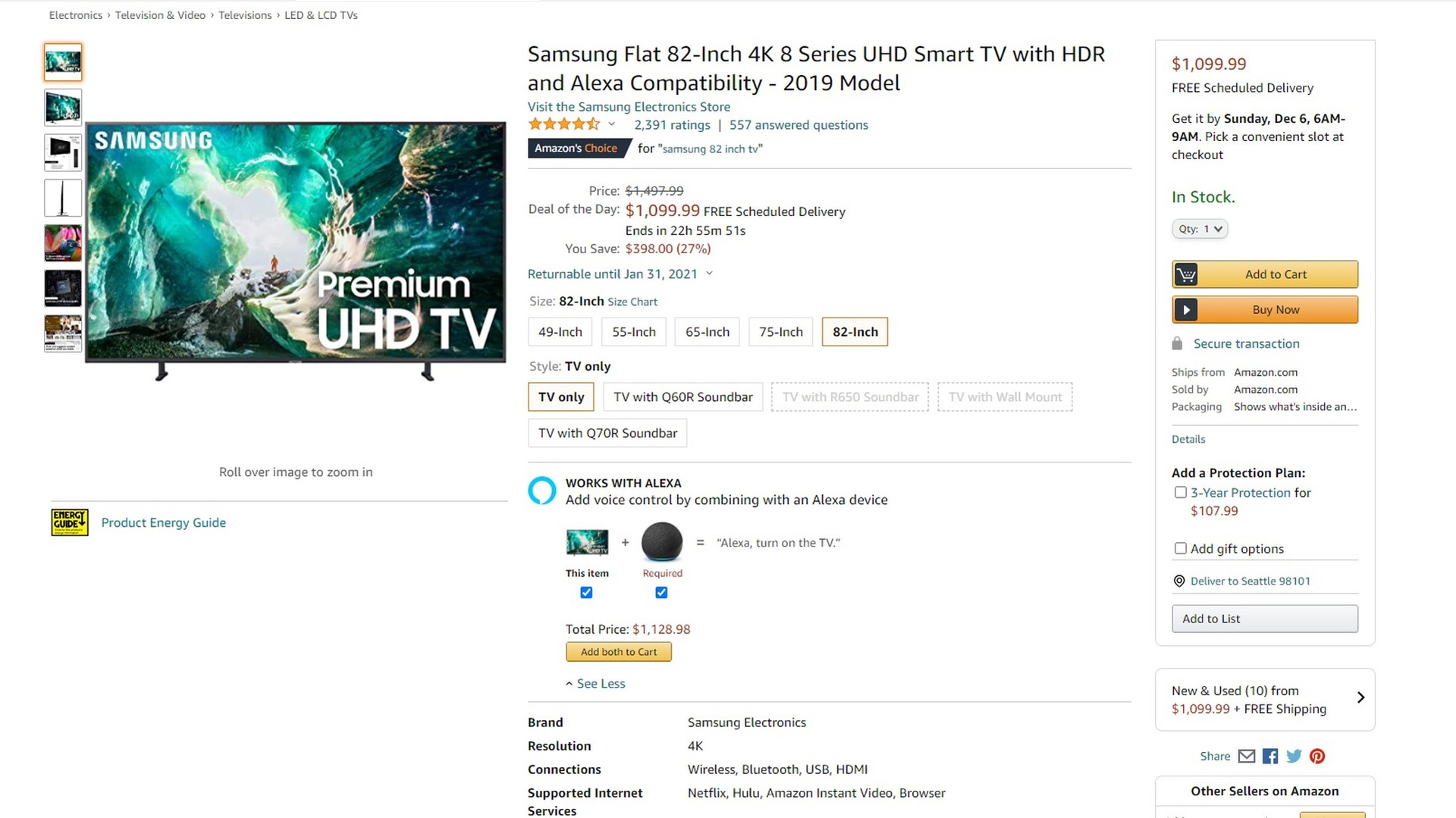
Task: Click the Energy Guide icon
Action: (x=70, y=522)
